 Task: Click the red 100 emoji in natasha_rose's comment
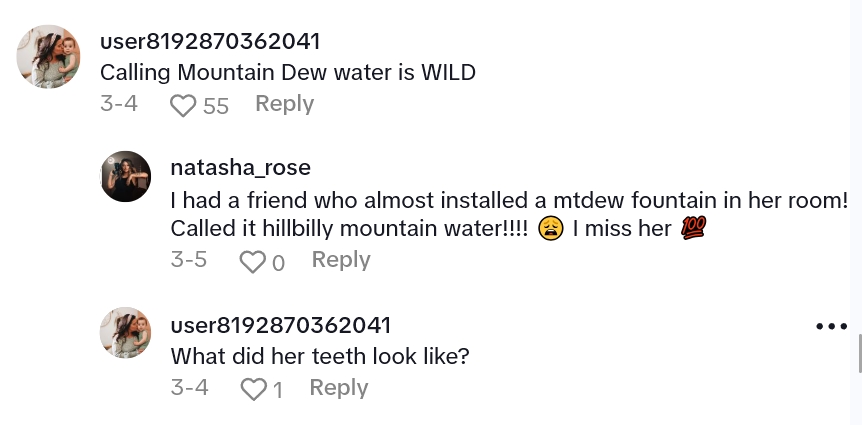click(x=693, y=228)
